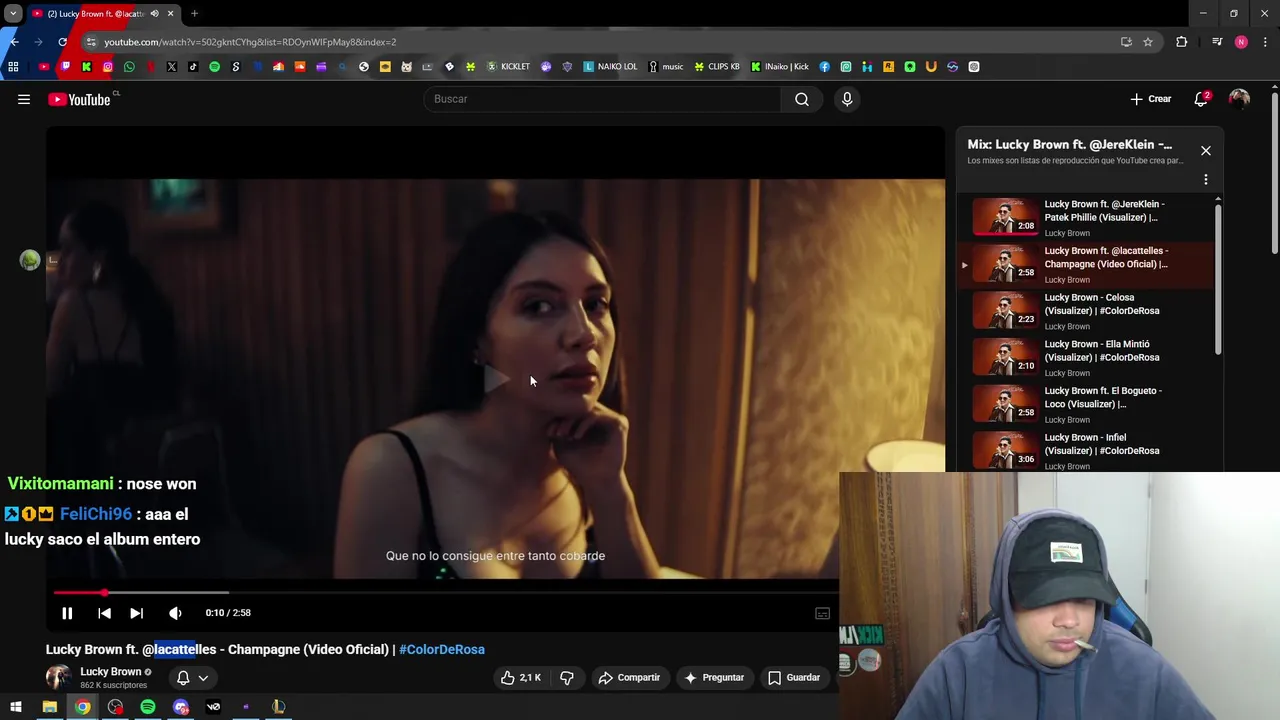Image resolution: width=1280 pixels, height=720 pixels.
Task: Open the Chrome profile avatar
Action: 1241,42
